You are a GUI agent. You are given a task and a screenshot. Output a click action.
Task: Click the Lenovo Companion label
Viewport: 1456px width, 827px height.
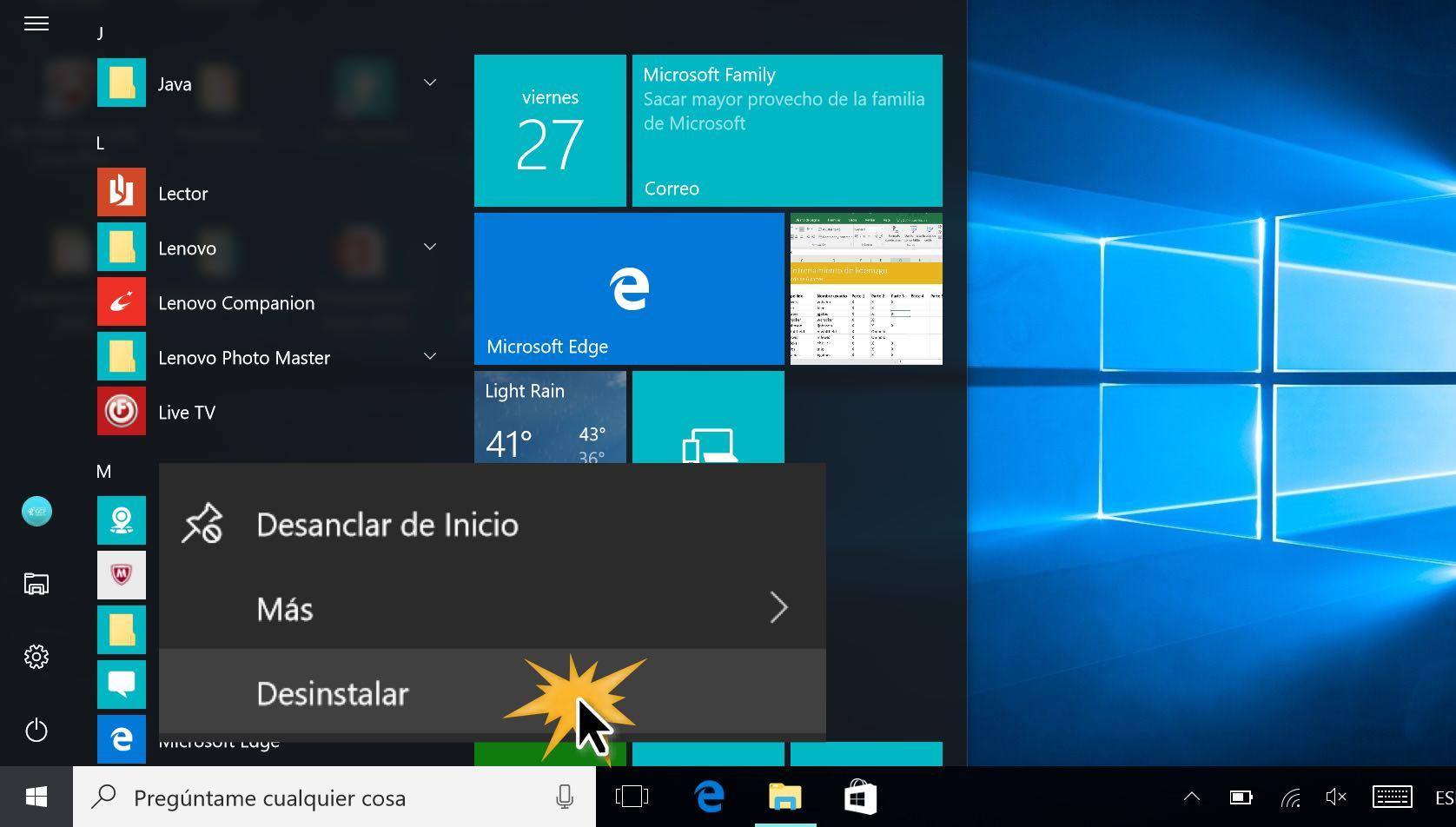(236, 302)
